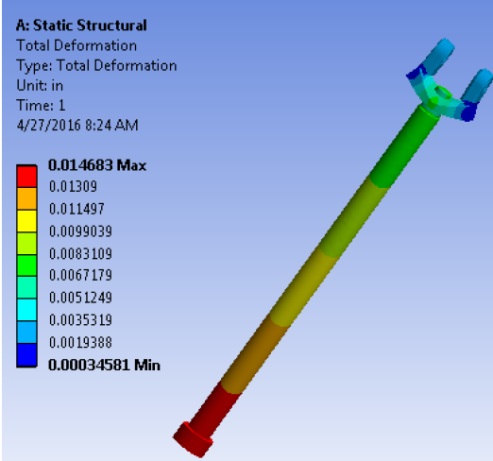The height and width of the screenshot is (461, 493).
Task: Click the 'Time: 1' label
Action: tap(41, 106)
